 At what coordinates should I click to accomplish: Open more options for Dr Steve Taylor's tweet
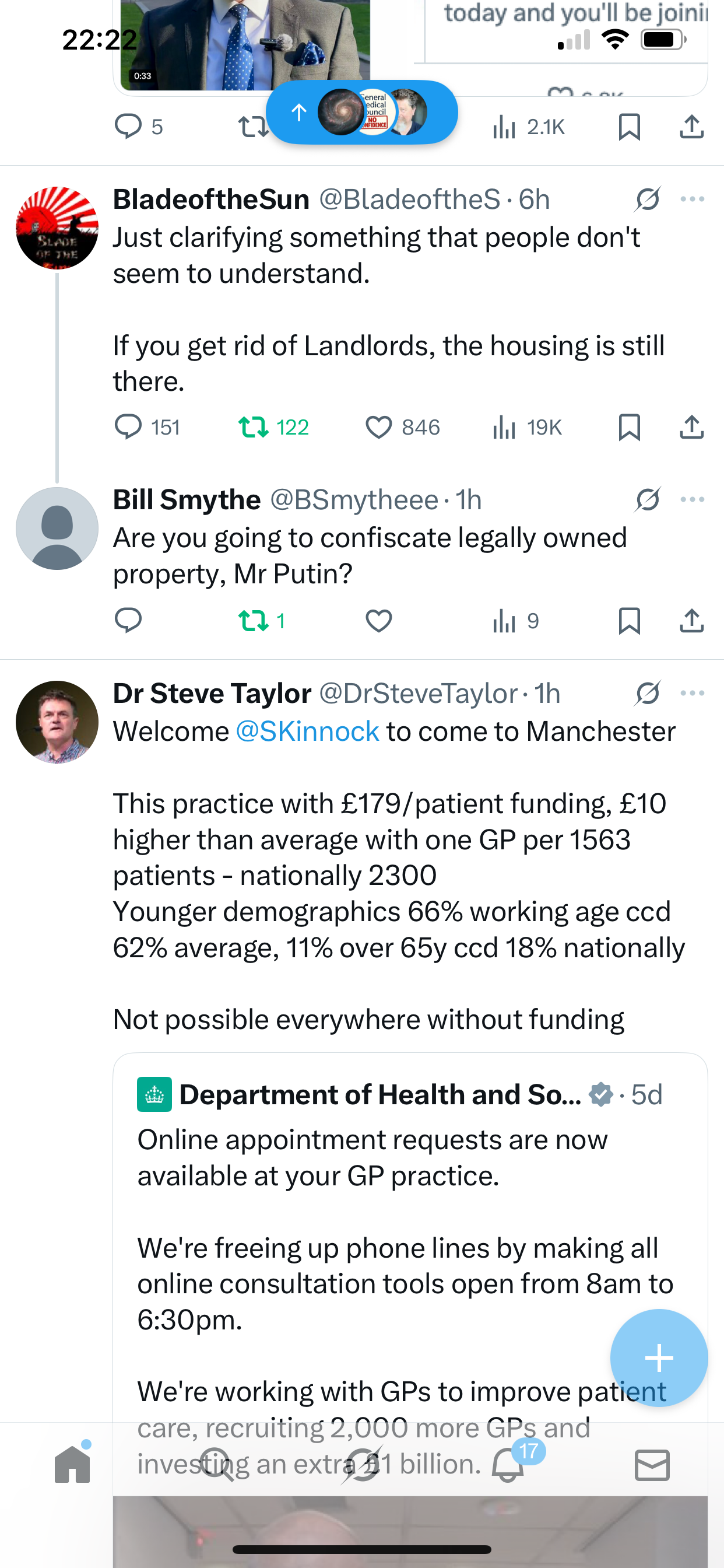(x=693, y=694)
